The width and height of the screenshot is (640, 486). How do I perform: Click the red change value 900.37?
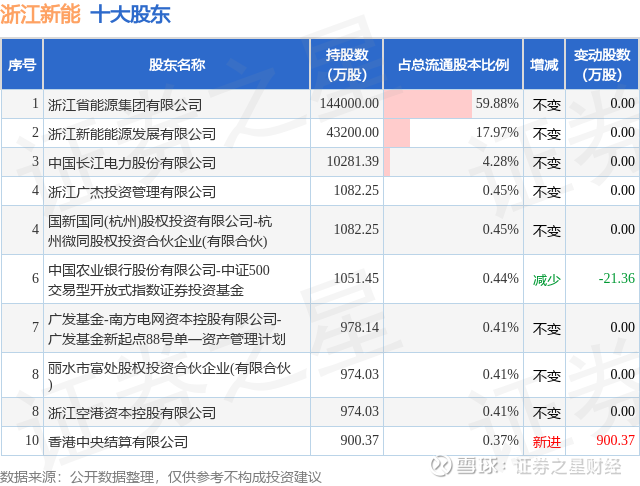pyautogui.click(x=616, y=441)
